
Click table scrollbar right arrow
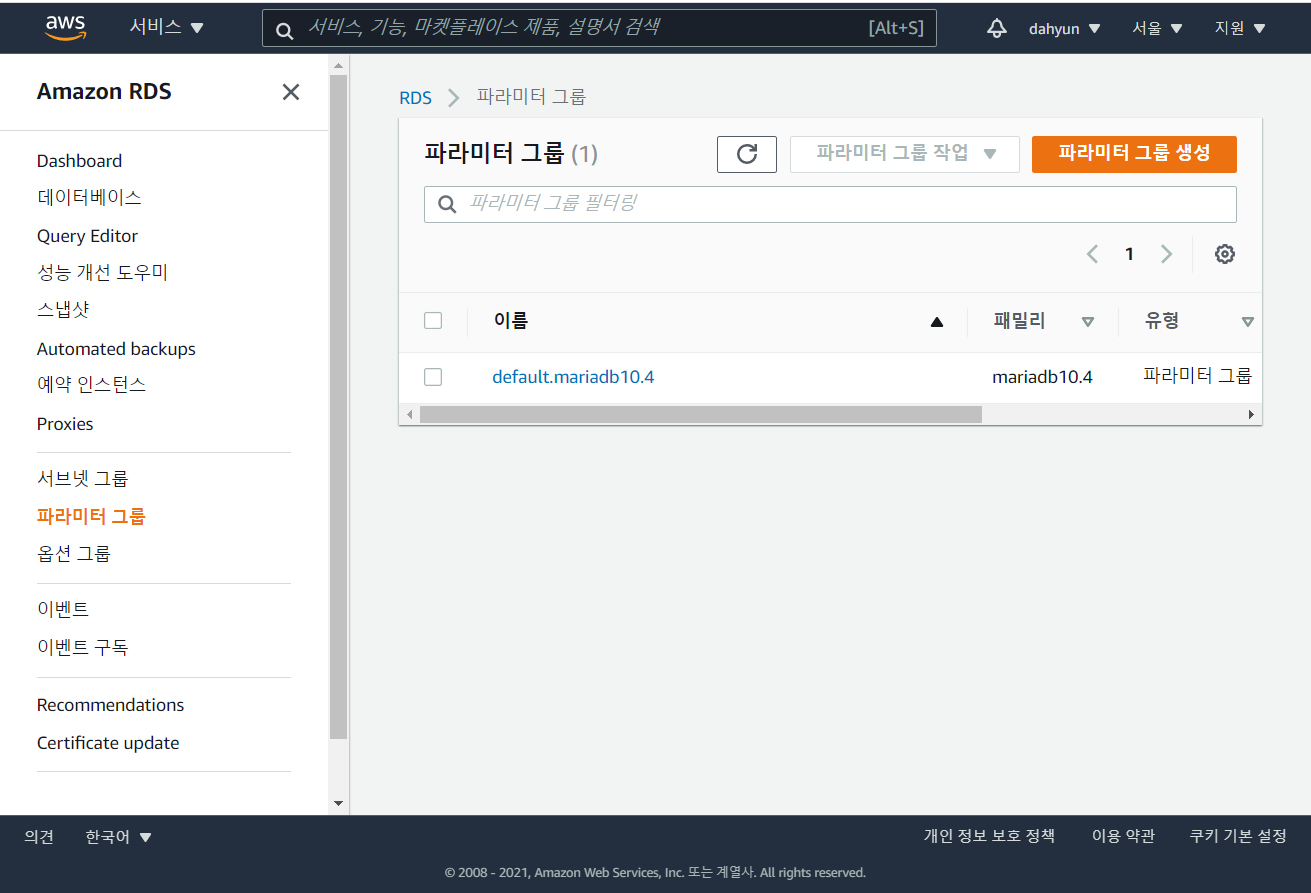click(x=1251, y=414)
